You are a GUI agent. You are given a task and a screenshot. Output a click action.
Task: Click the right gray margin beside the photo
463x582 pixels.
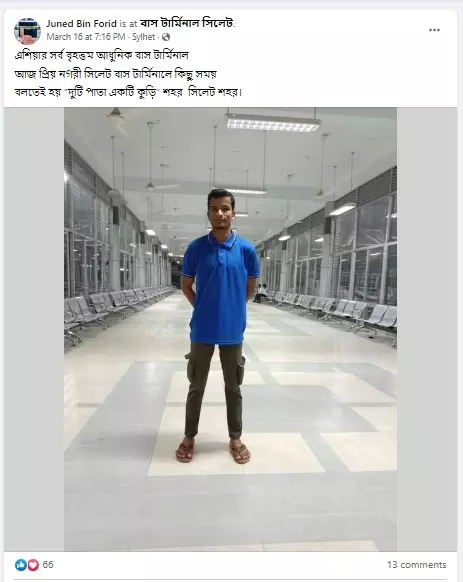tap(427, 329)
